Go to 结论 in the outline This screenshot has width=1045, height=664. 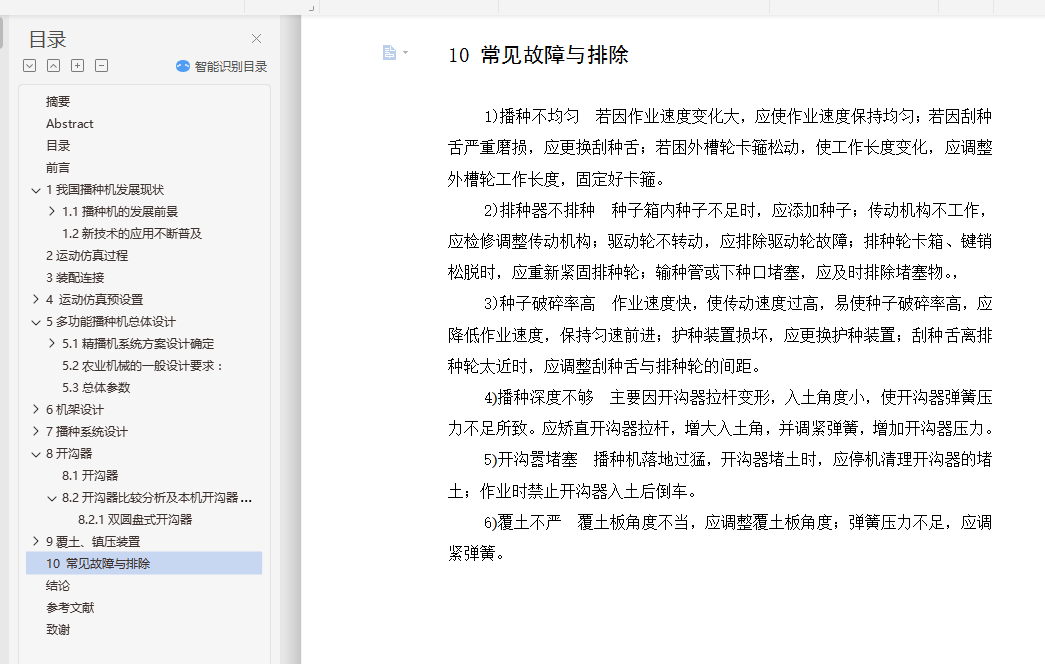[58, 585]
